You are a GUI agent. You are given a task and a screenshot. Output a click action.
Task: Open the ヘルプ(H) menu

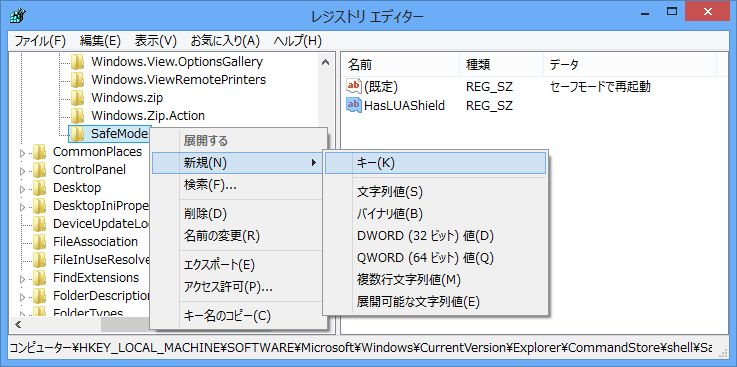click(298, 41)
